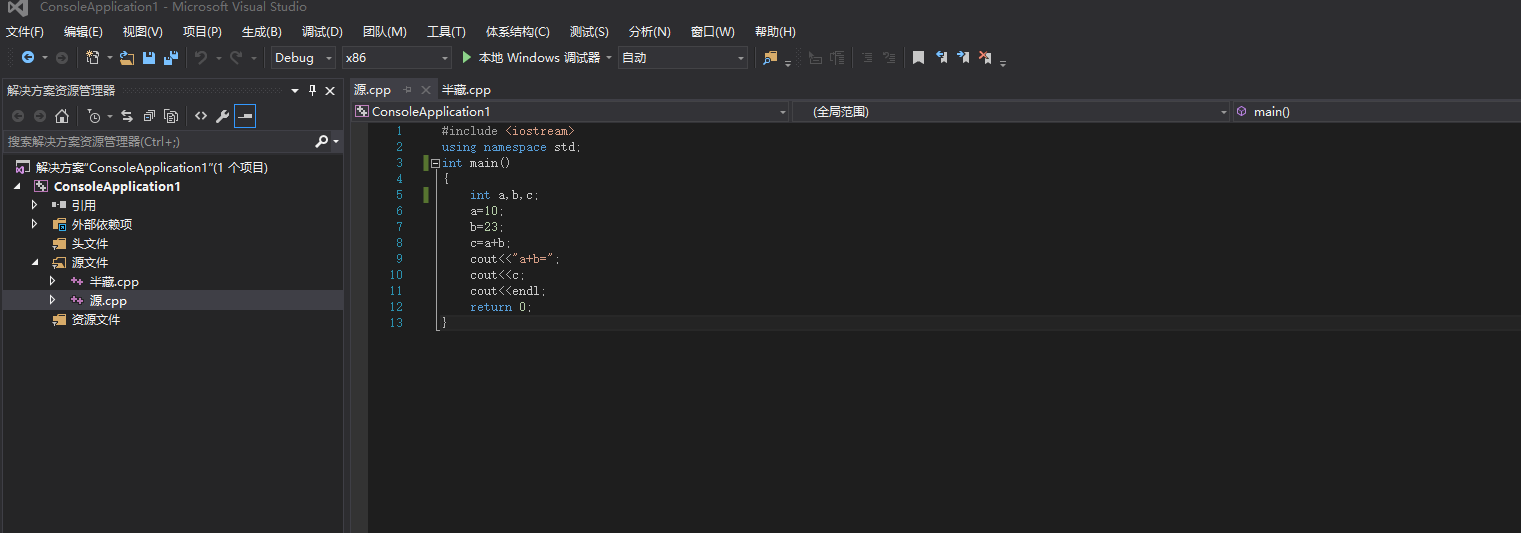Open the main() member dropdown
This screenshot has width=1521, height=533.
[x=1376, y=112]
